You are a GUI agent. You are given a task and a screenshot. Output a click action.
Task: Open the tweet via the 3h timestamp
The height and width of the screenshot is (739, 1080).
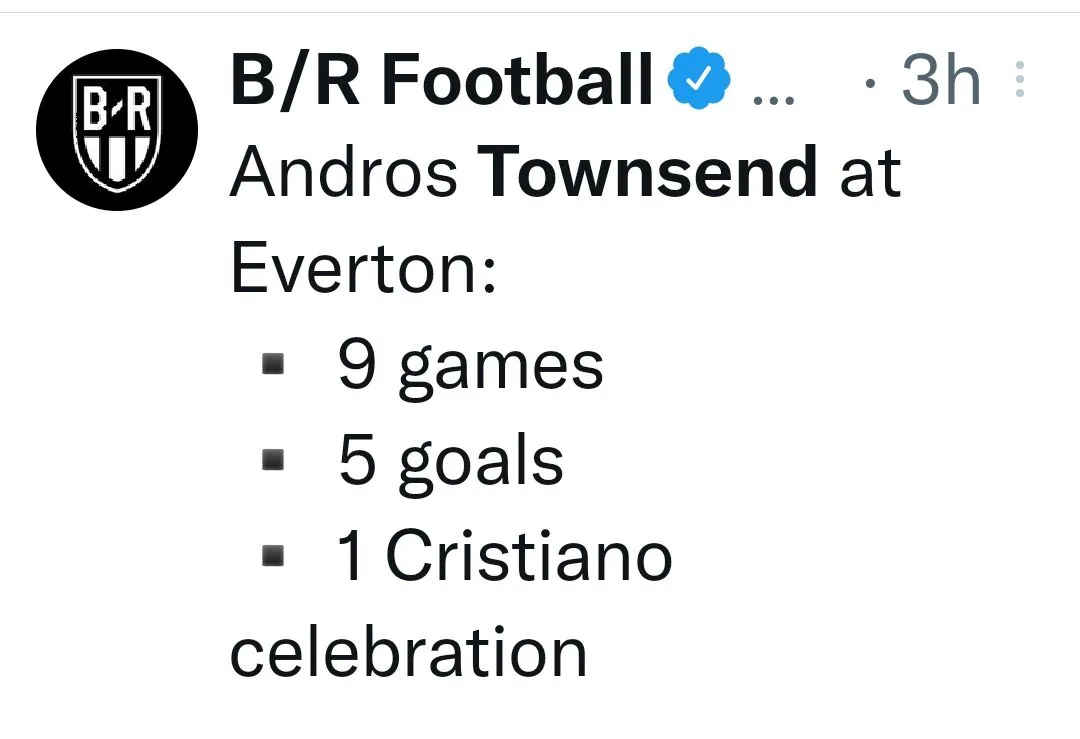940,81
